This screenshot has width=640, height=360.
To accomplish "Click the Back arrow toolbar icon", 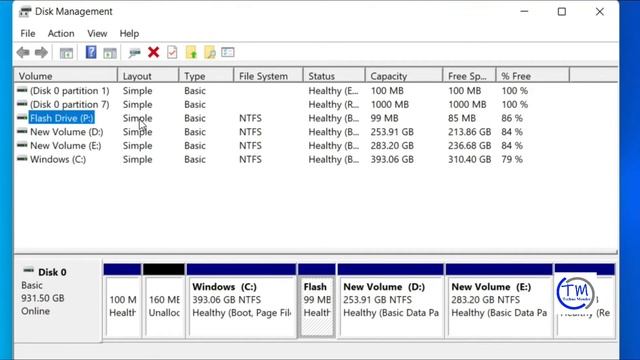I will point(23,52).
